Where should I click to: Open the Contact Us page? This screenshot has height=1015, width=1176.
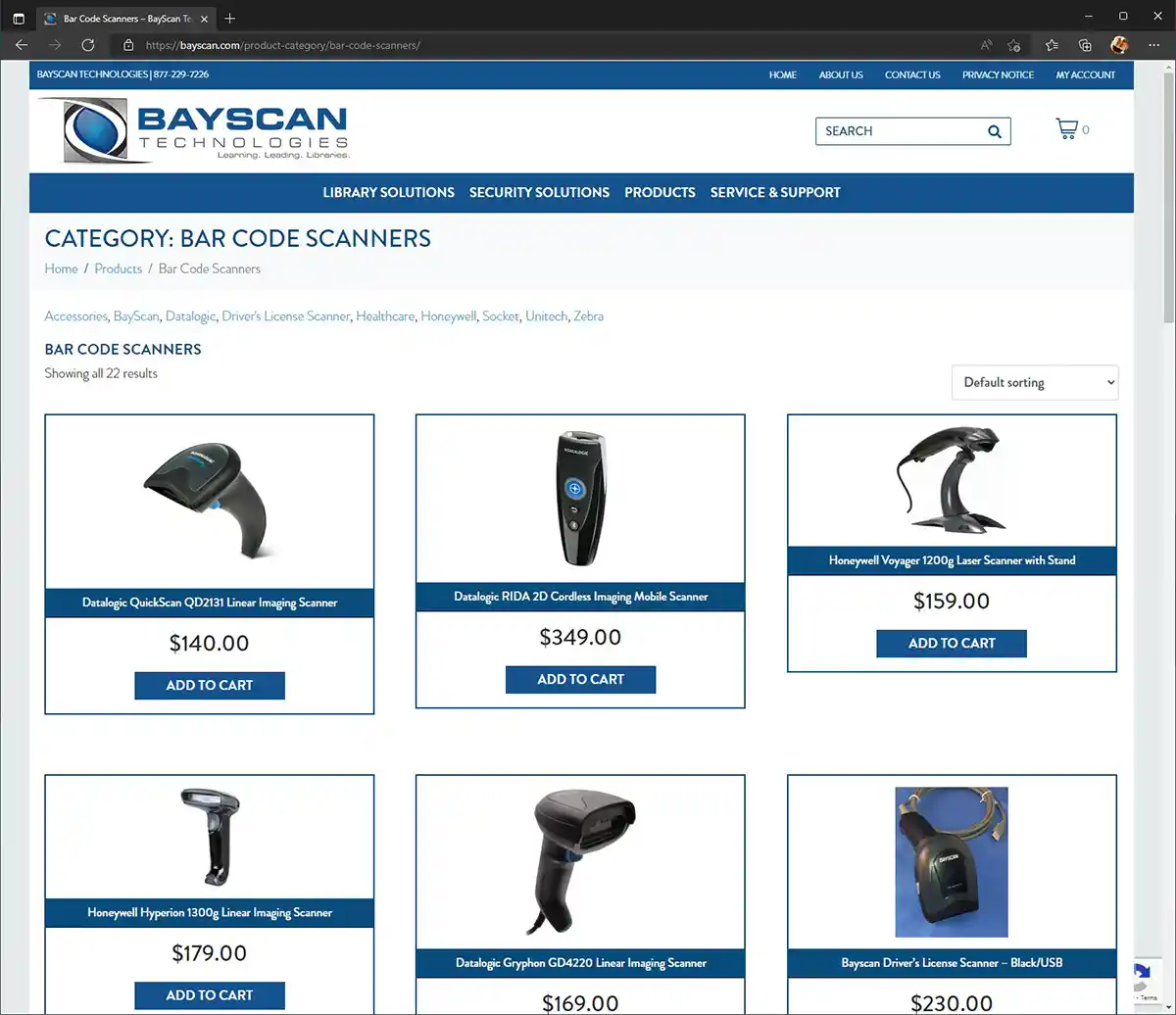tap(912, 74)
